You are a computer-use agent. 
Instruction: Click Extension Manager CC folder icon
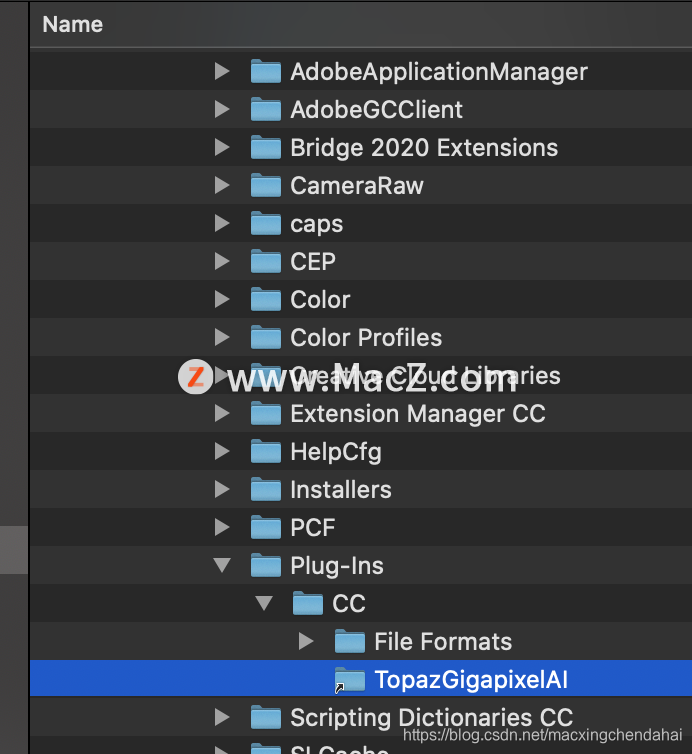[266, 413]
